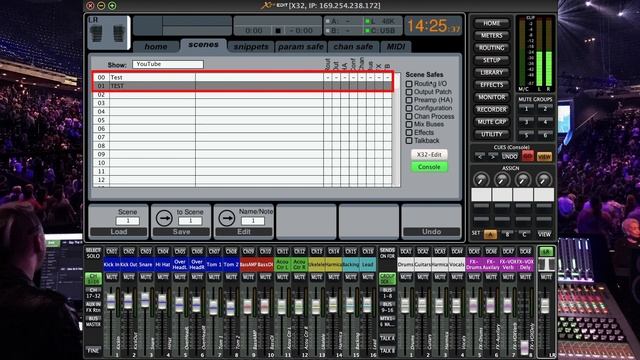
Task: Open the LIBRARY view
Action: click(491, 73)
